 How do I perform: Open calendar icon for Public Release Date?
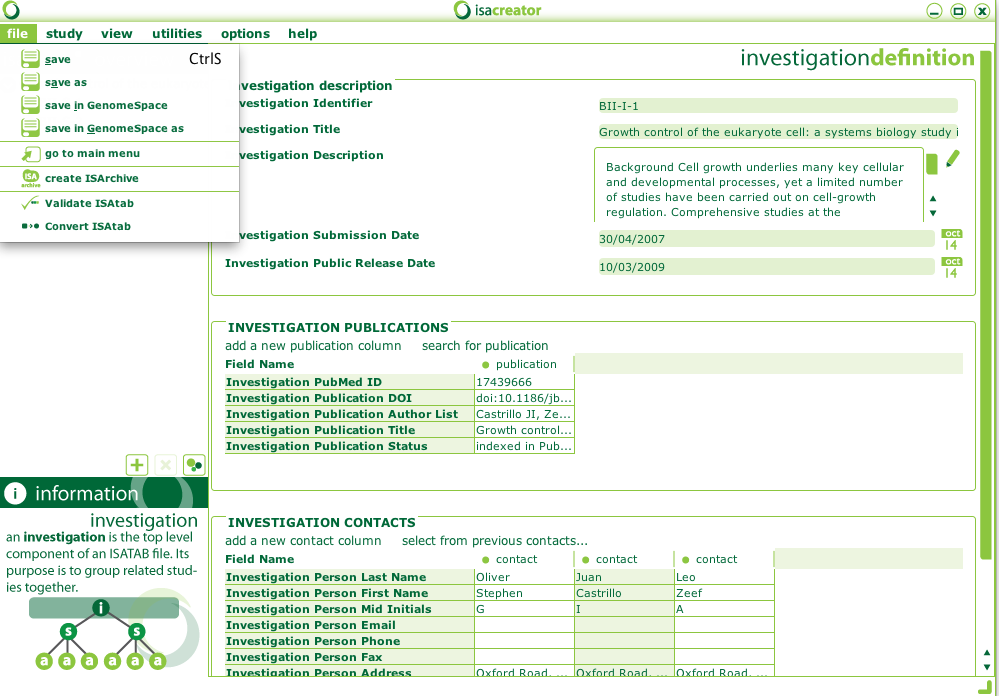click(952, 268)
